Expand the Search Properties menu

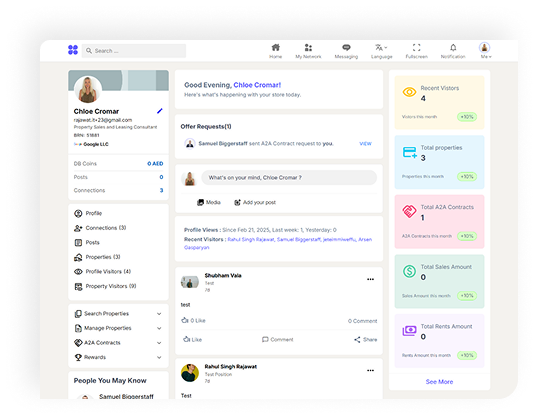coord(118,314)
